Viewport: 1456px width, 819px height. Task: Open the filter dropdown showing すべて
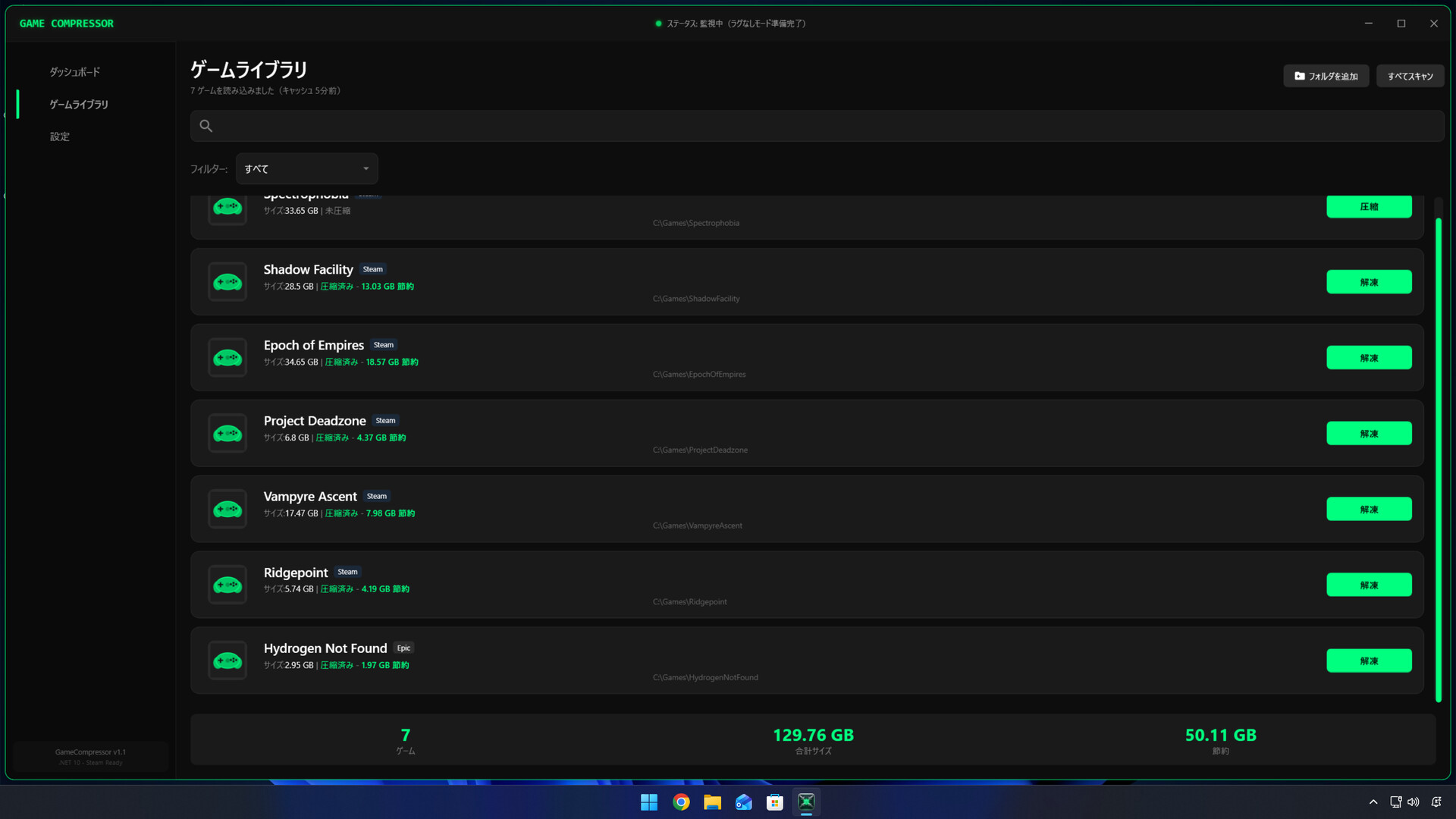coord(306,169)
